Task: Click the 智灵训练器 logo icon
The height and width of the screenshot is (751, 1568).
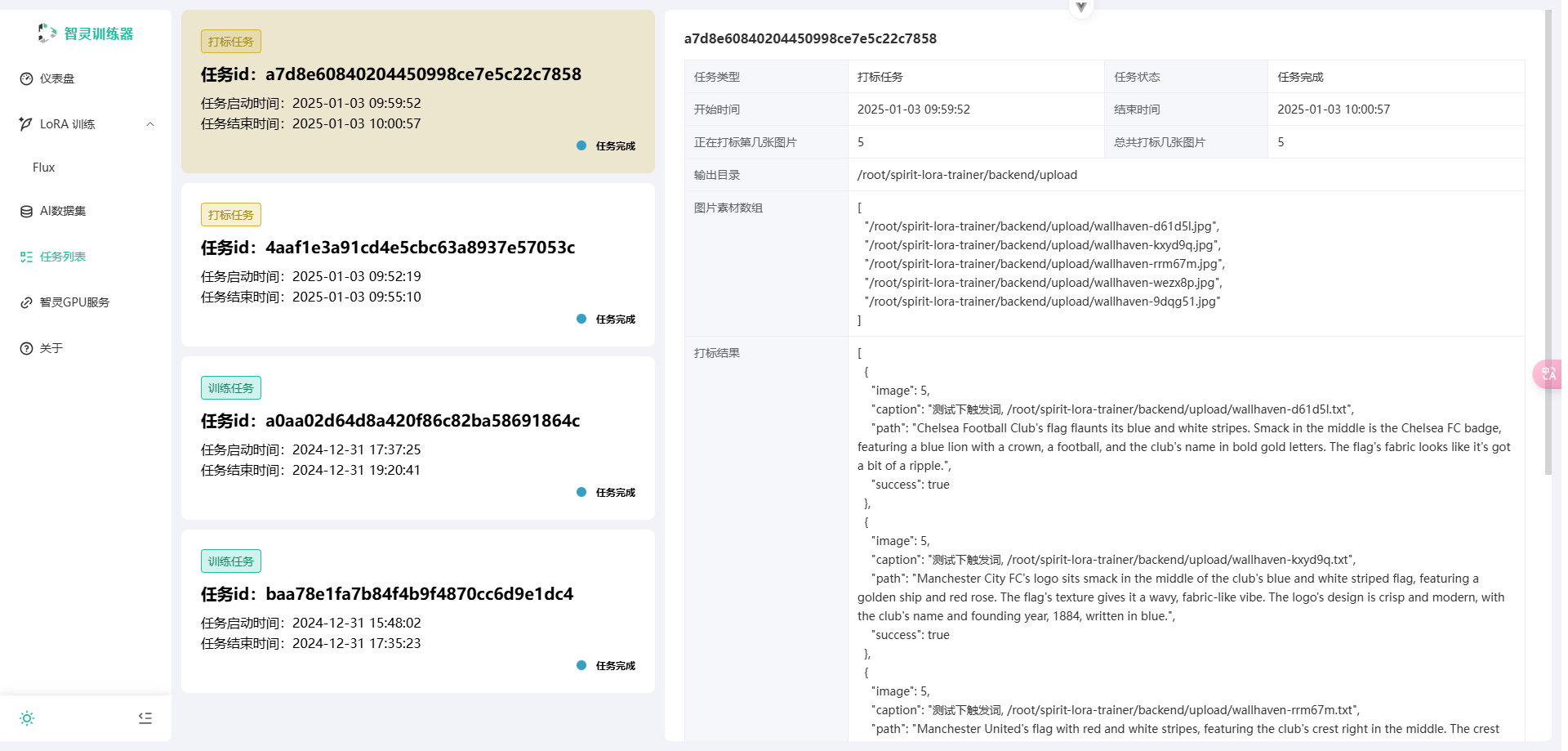Action: coord(47,34)
